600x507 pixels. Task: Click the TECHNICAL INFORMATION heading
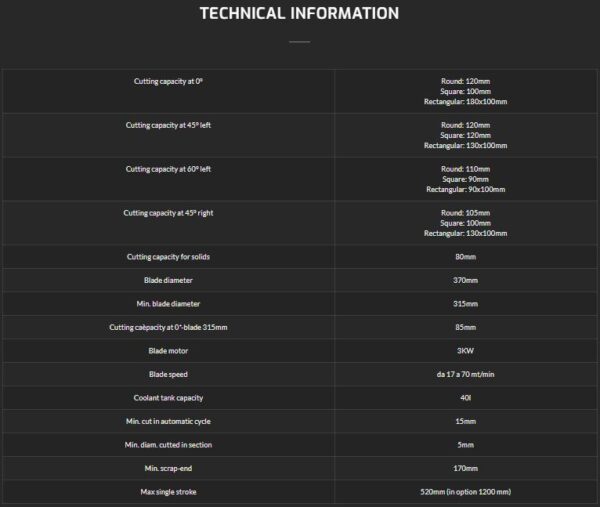(299, 13)
